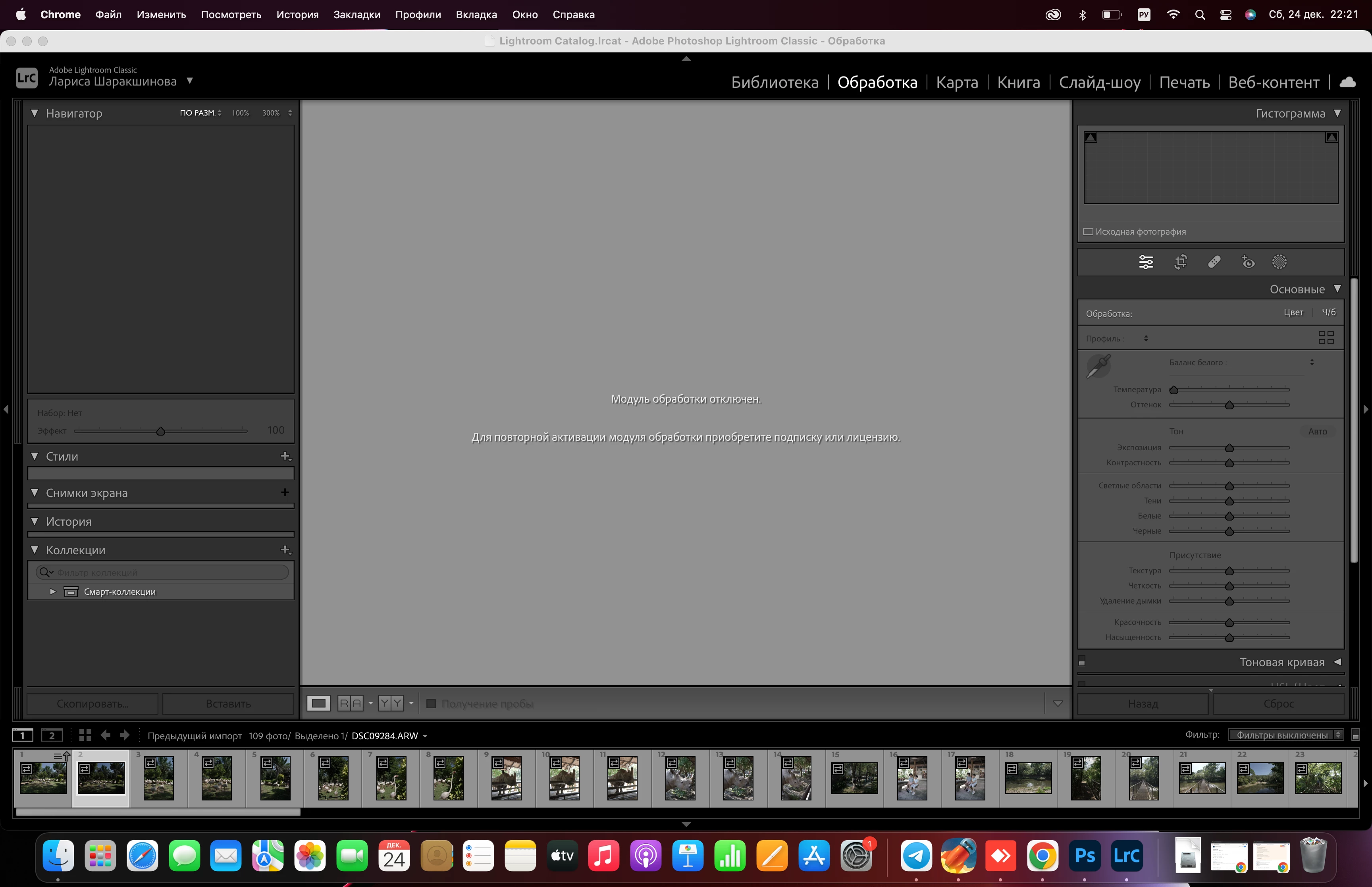Pick the white balance eyedropper tool
Image resolution: width=1372 pixels, height=887 pixels.
tap(1098, 366)
